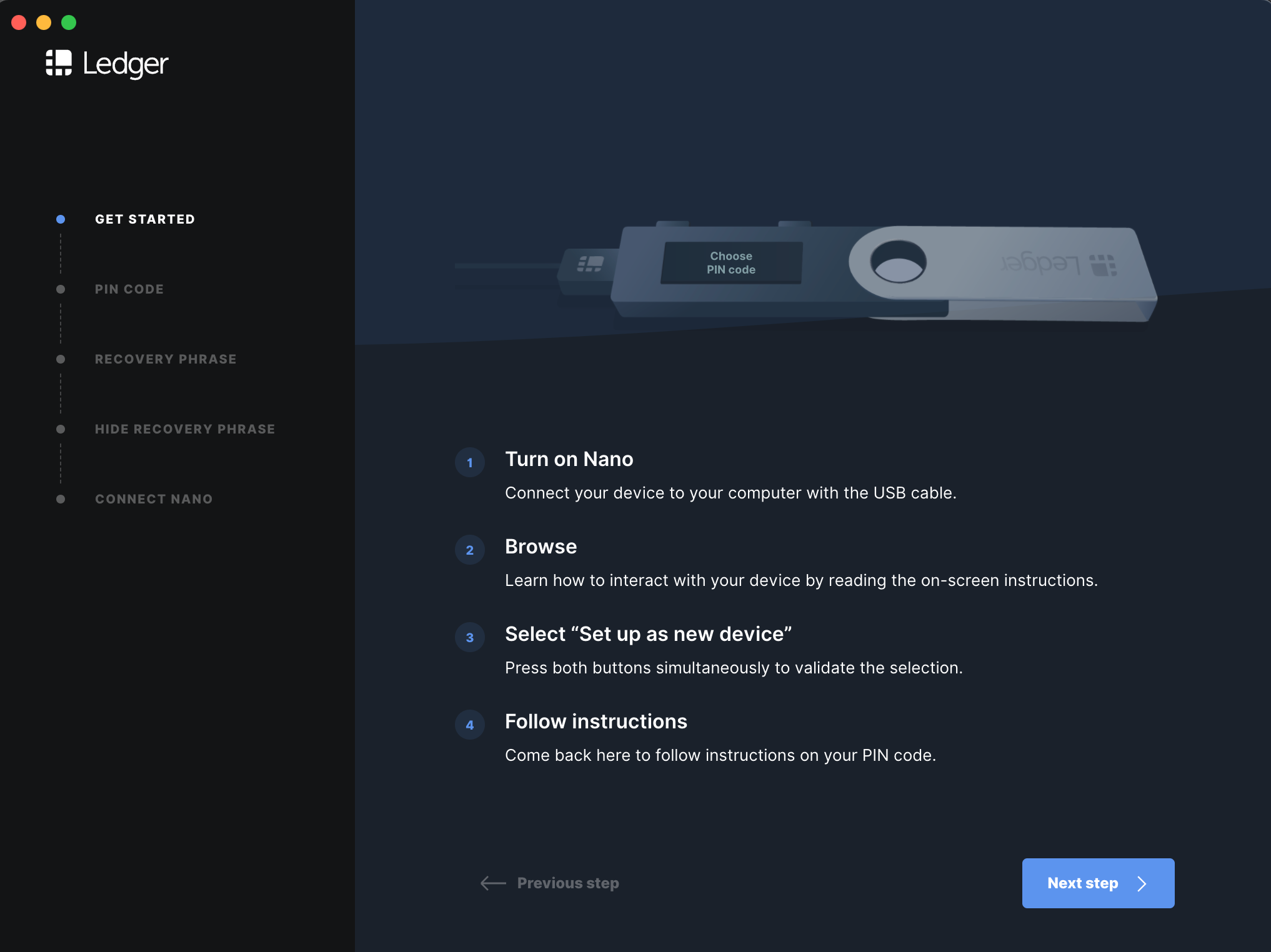
Task: Click the Ledger wordmark in sidebar
Action: (x=126, y=64)
